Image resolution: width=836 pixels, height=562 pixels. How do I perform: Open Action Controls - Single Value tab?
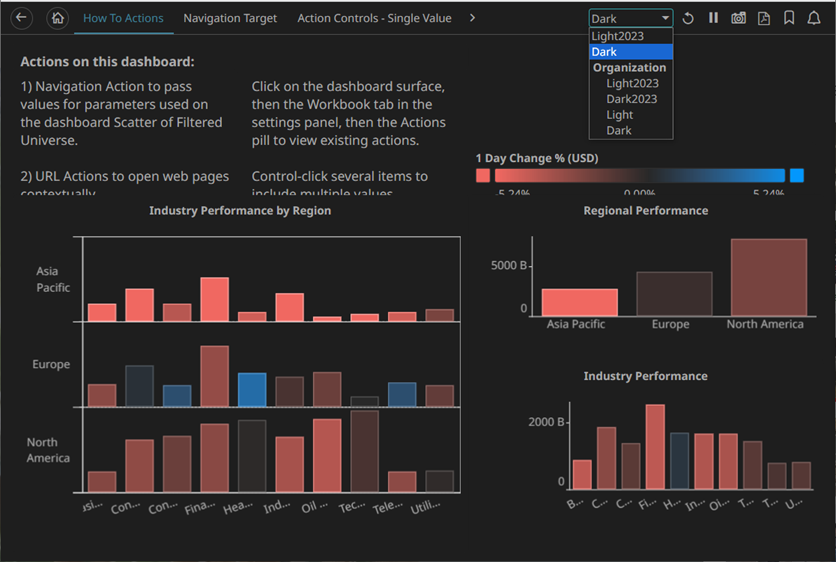(374, 18)
